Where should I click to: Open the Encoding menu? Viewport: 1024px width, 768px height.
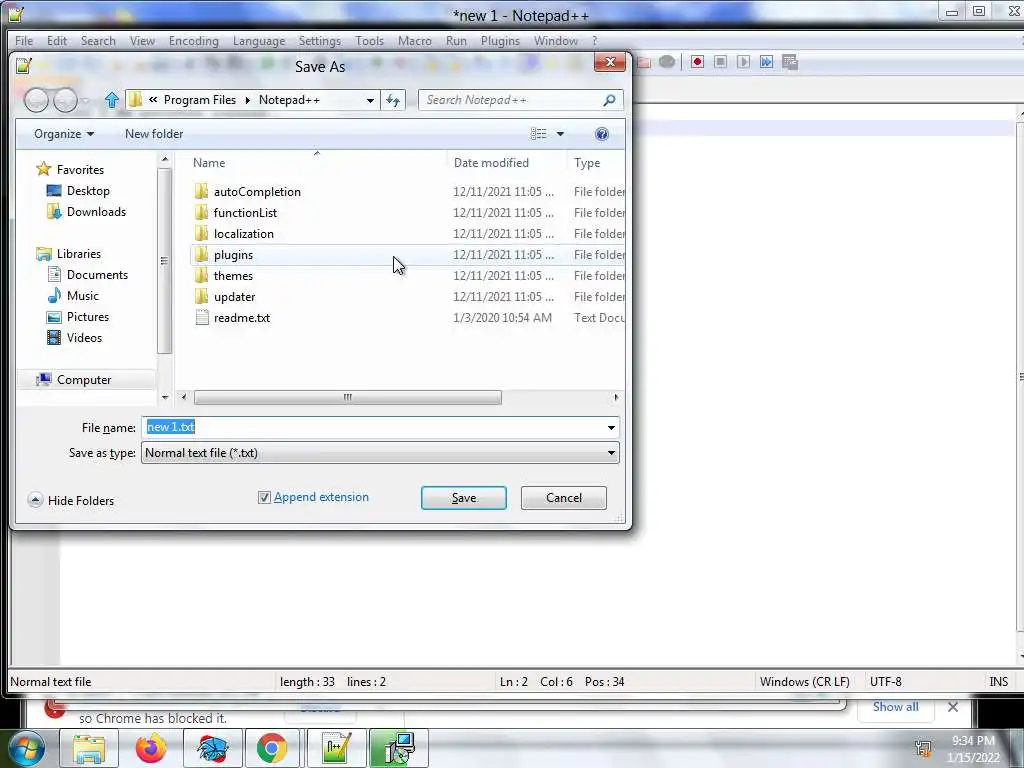194,40
